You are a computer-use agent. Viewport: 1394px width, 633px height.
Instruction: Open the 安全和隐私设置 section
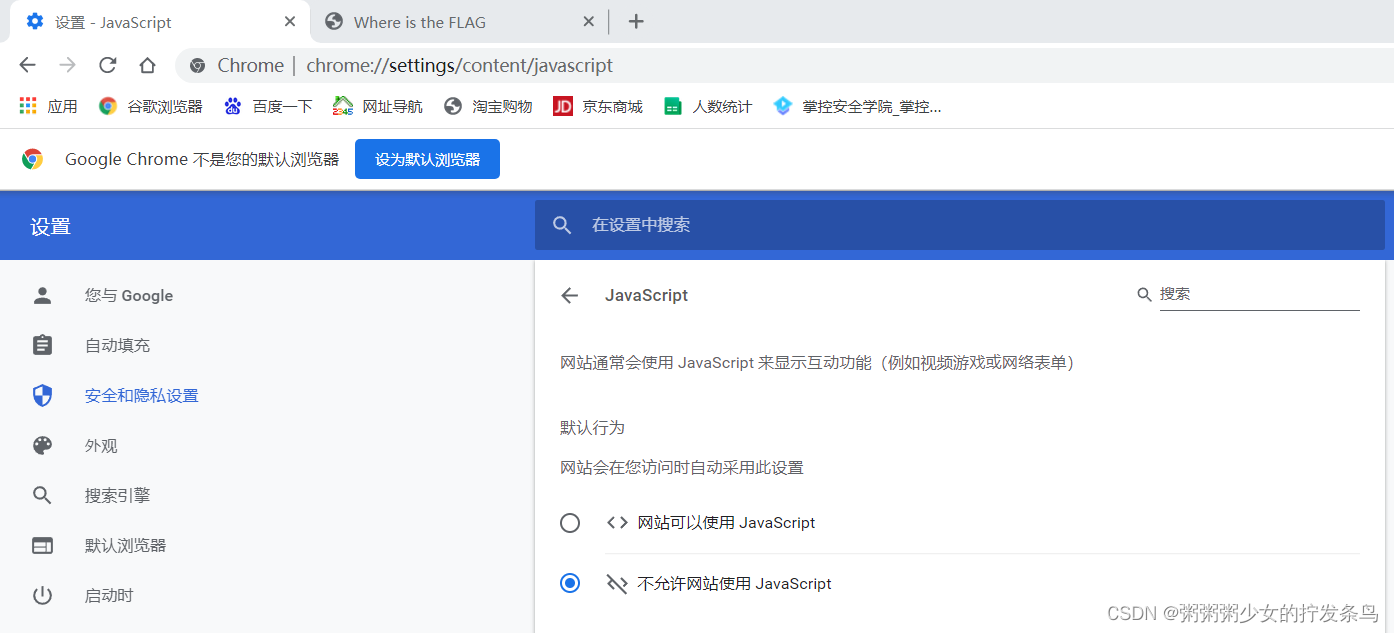[x=142, y=395]
